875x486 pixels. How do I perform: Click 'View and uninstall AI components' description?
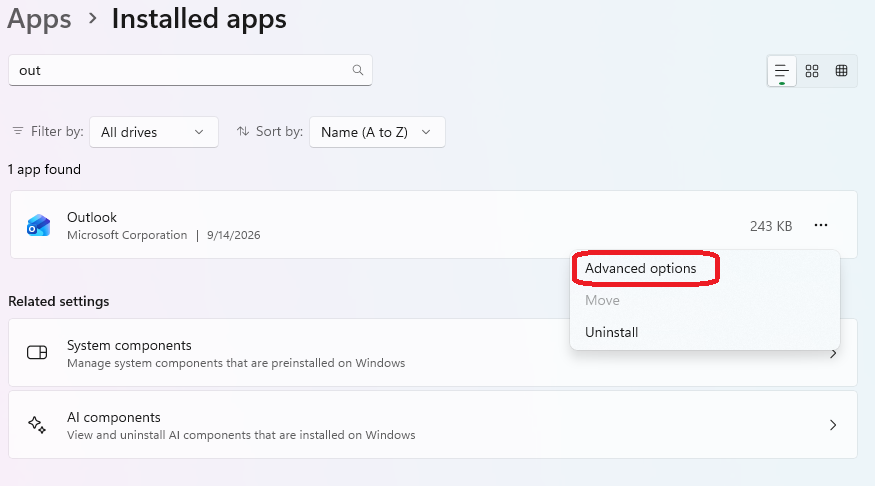coord(241,435)
